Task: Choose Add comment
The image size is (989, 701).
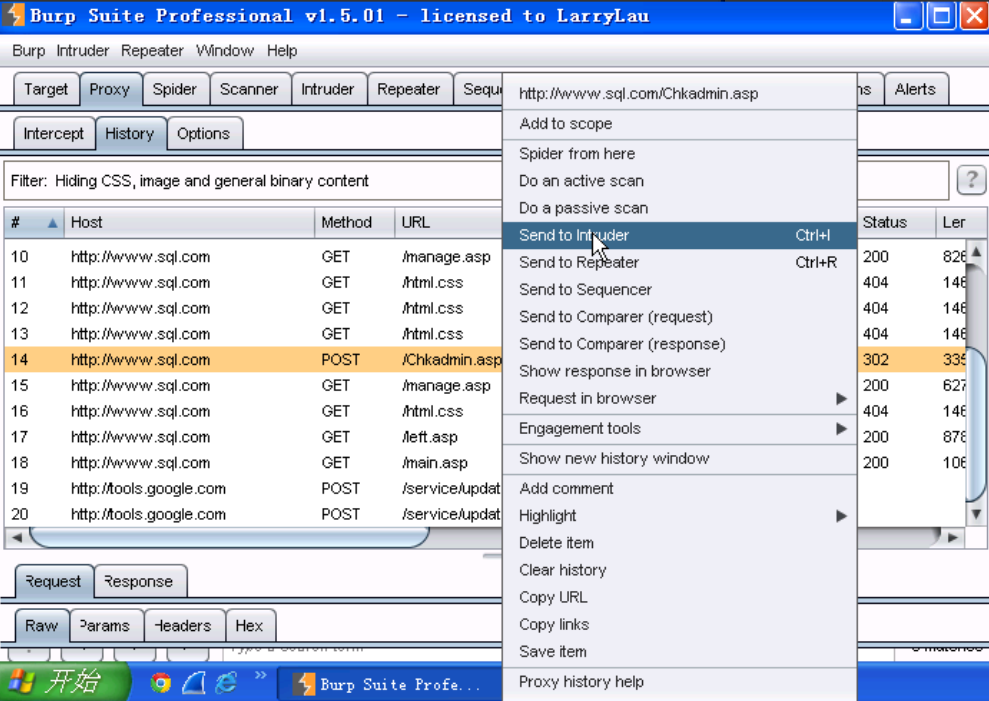Action: click(x=679, y=488)
